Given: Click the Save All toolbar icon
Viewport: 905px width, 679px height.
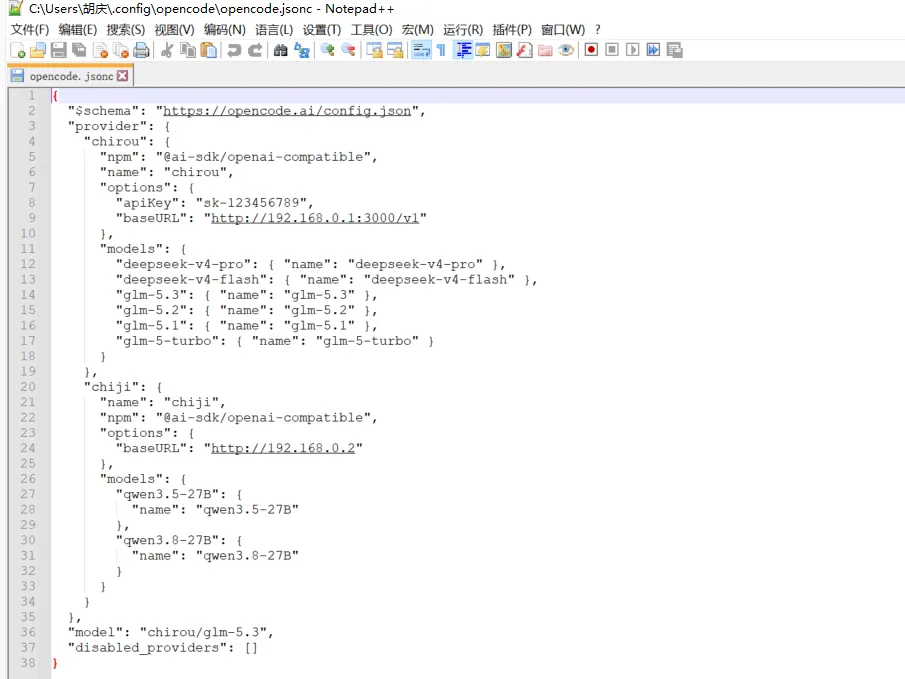Looking at the screenshot, I should click(79, 50).
